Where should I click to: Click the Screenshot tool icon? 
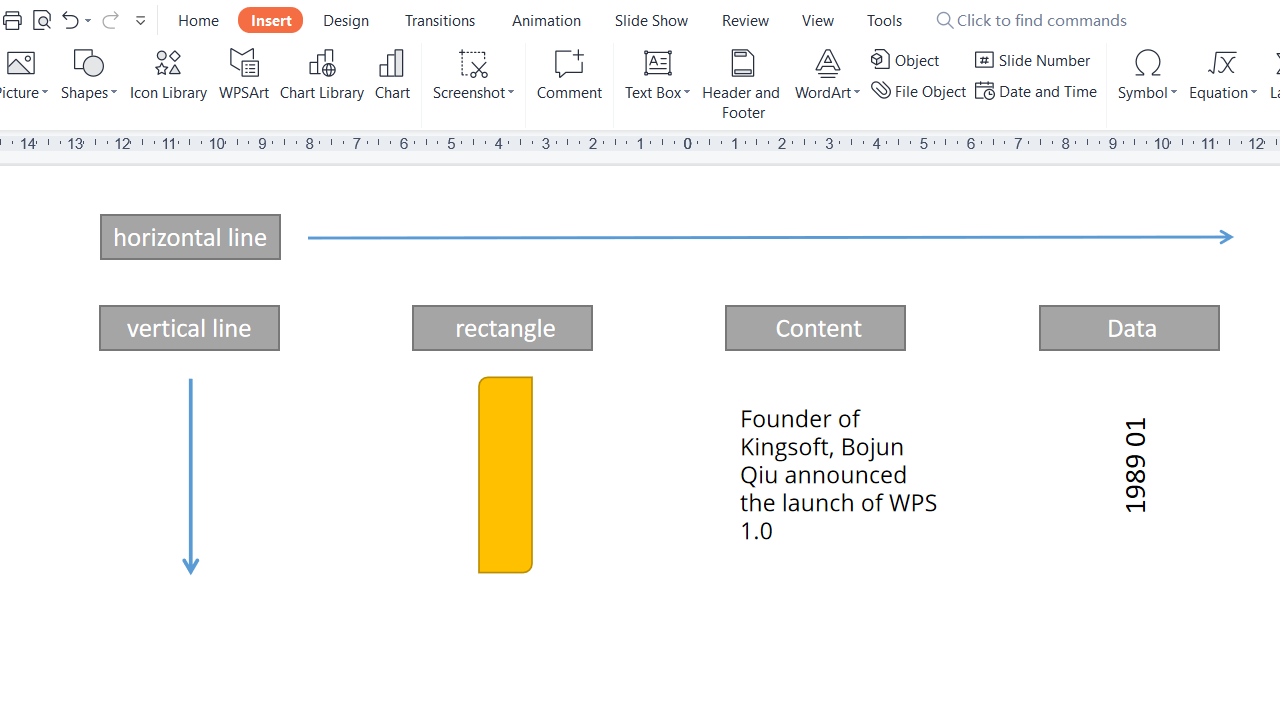point(473,64)
